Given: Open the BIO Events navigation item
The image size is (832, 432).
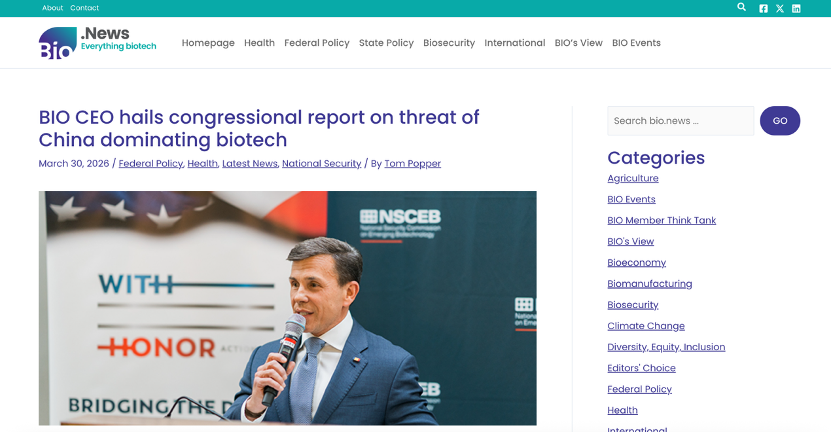Looking at the screenshot, I should 636,43.
